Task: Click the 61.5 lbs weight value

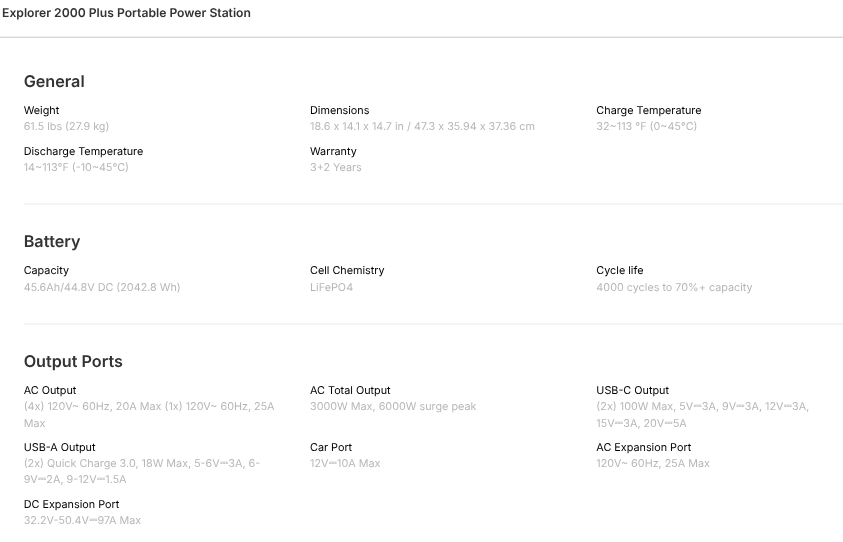Action: point(66,126)
